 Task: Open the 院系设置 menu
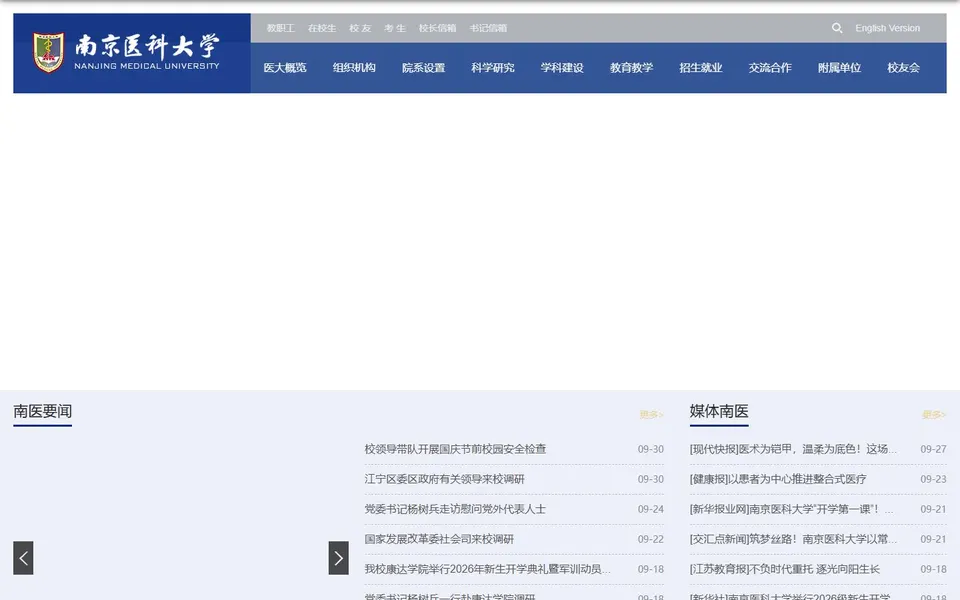(x=423, y=68)
